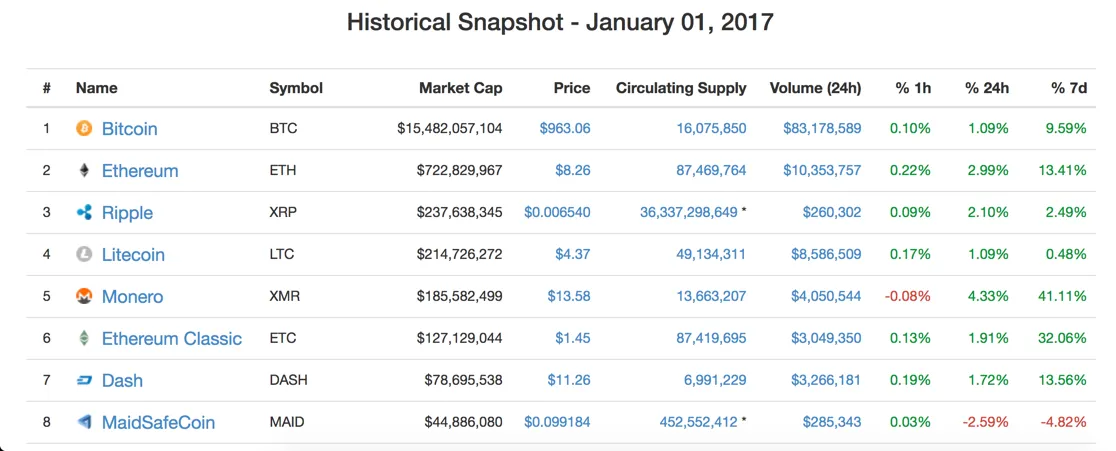
Task: Click the Ethereum Classic green icon
Action: (x=84, y=339)
